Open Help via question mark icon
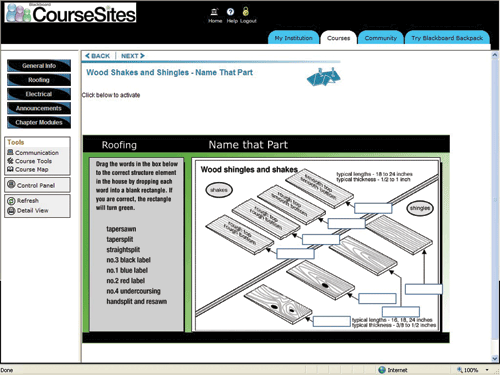 (230, 12)
